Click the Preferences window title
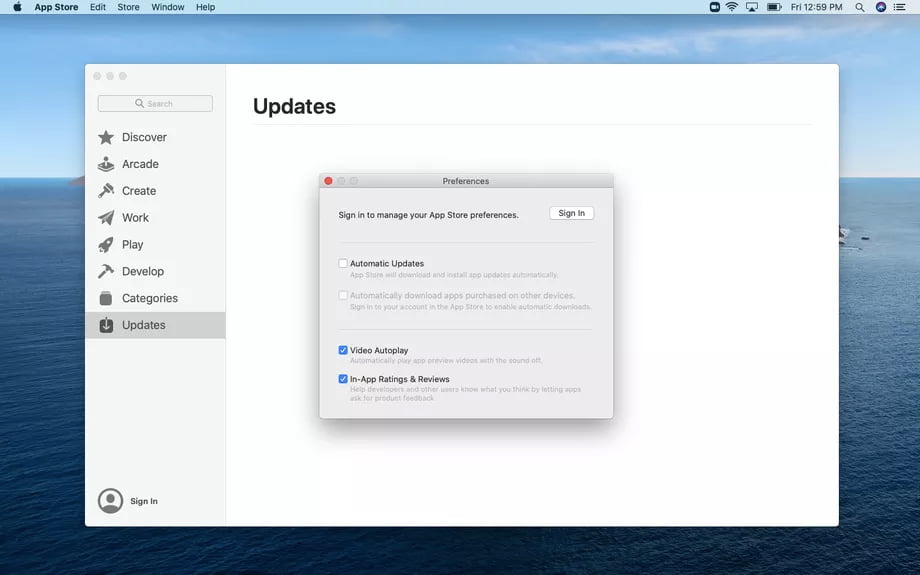 click(x=466, y=181)
